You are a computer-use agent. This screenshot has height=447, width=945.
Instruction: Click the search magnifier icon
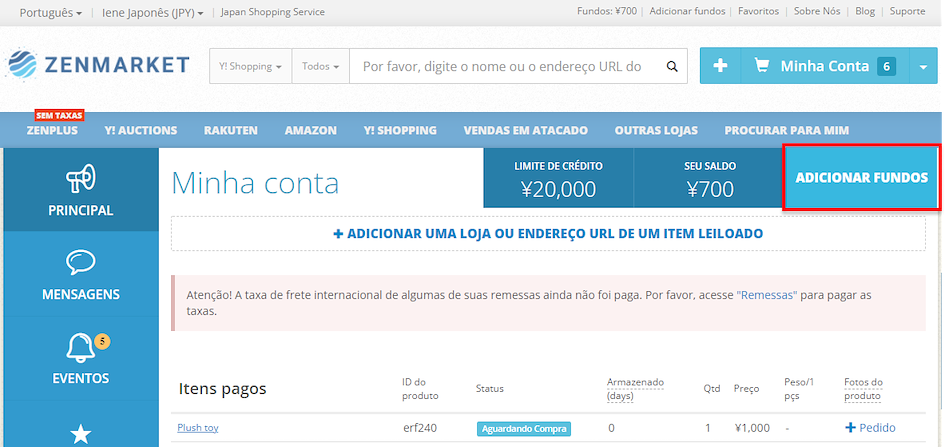point(668,67)
